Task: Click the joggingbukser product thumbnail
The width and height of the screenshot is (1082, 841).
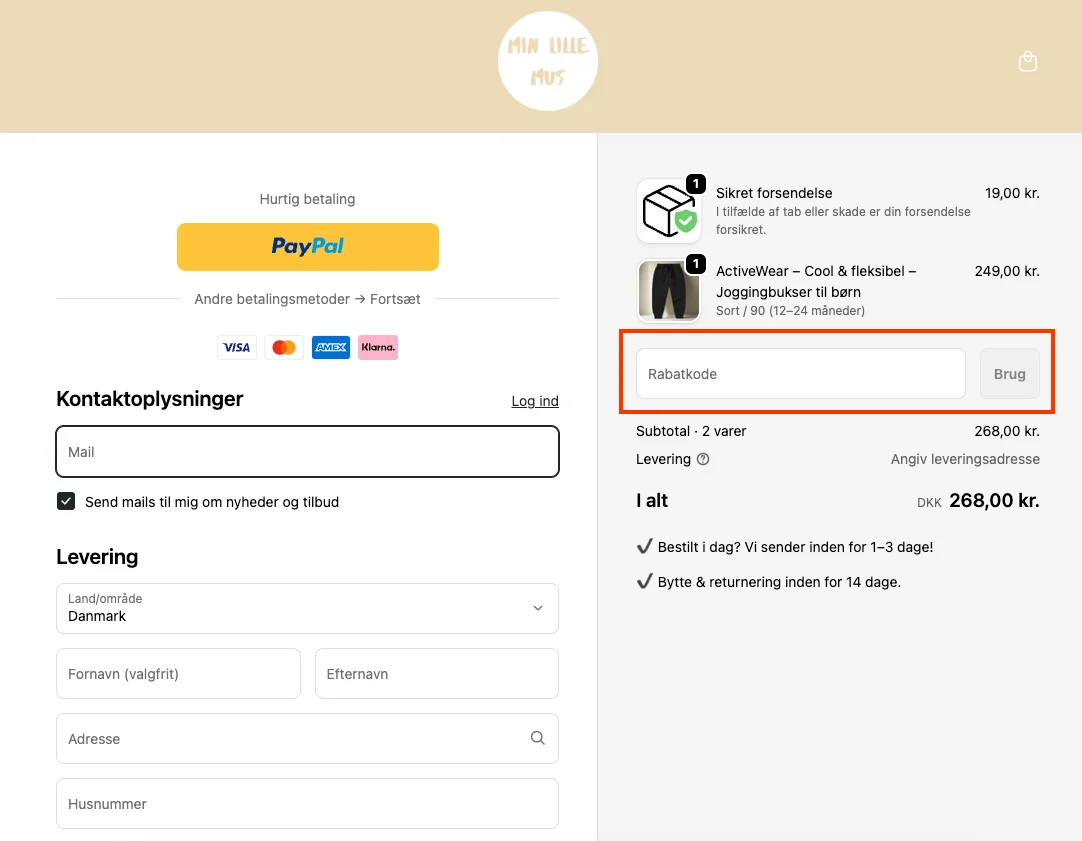Action: [x=669, y=290]
